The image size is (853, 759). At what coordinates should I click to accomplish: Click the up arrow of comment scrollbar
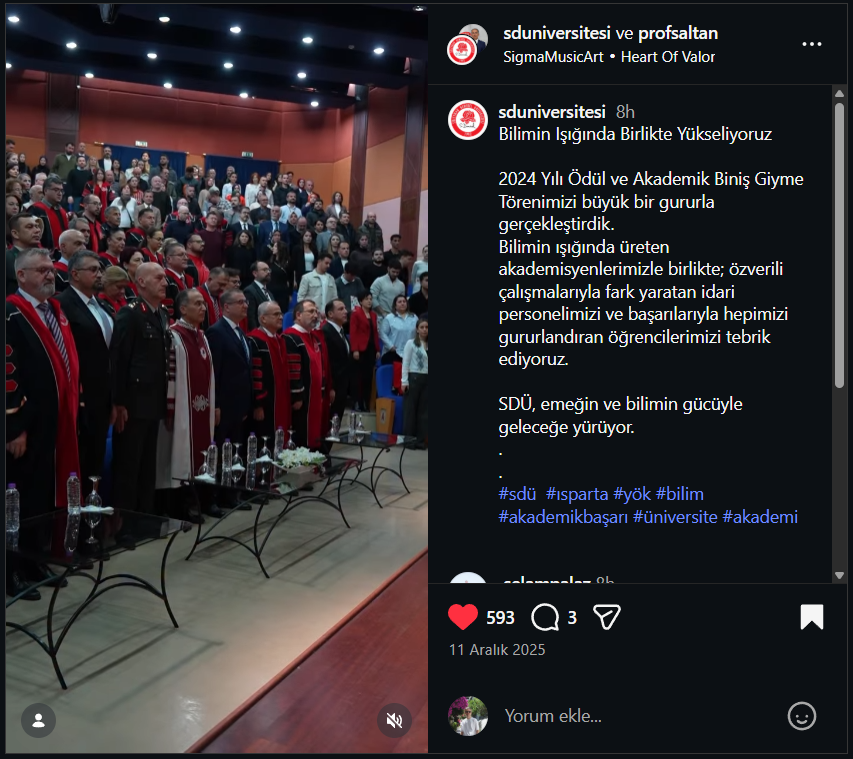tap(839, 94)
